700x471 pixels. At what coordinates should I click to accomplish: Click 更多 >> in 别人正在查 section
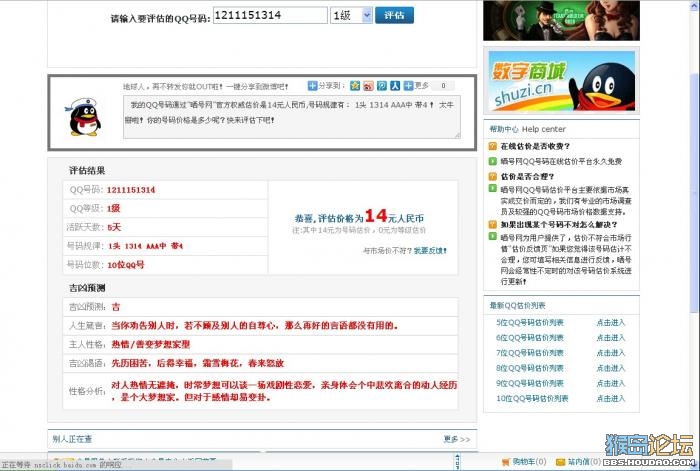pos(457,439)
